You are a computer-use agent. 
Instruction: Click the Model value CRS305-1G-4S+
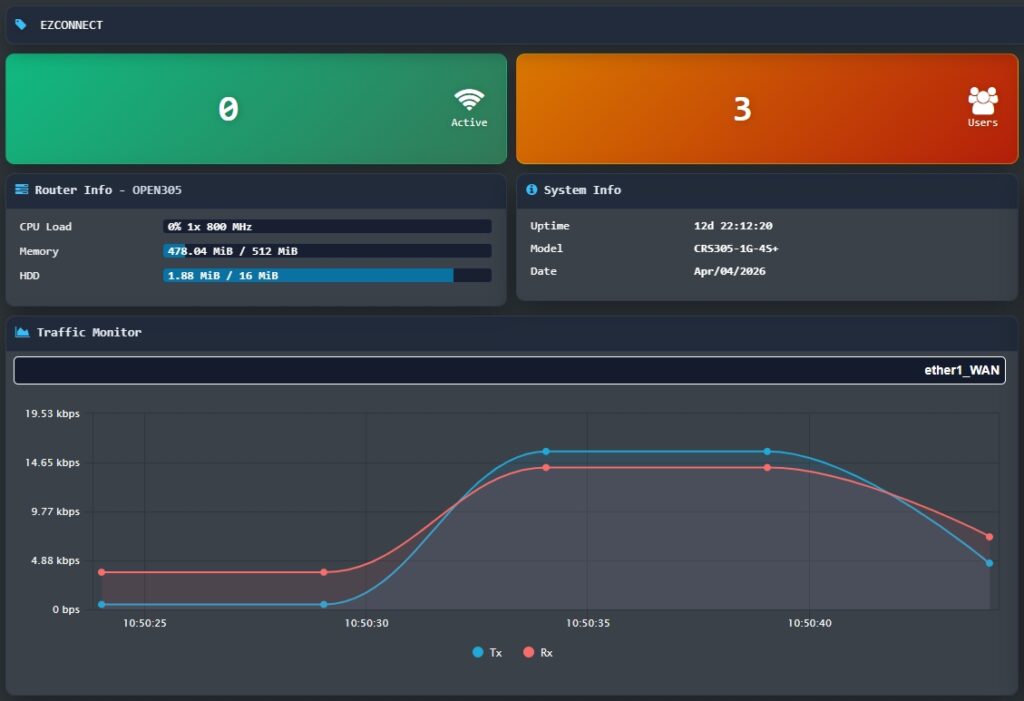coord(736,248)
